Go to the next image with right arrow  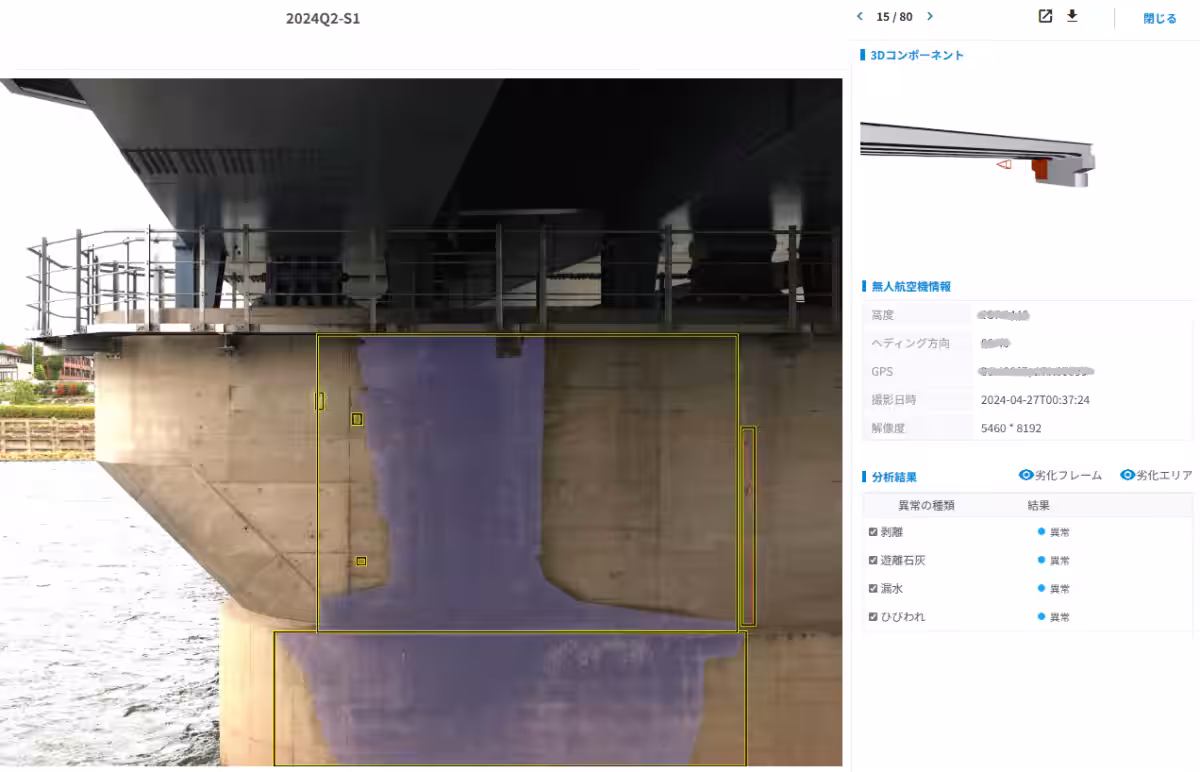(x=929, y=16)
